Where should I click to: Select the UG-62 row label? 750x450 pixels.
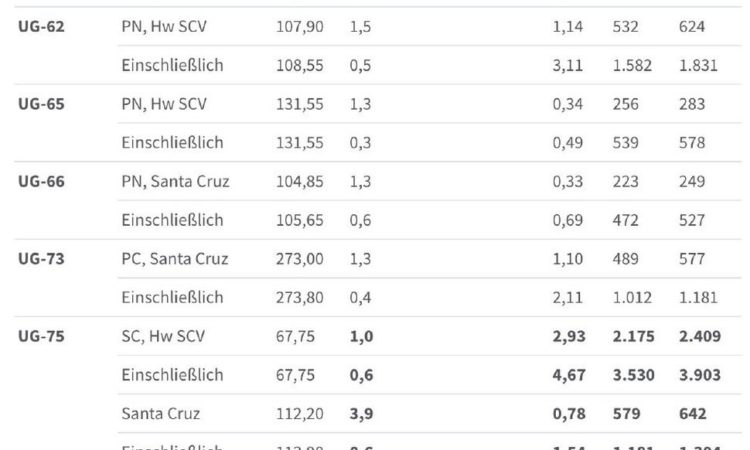click(x=41, y=26)
